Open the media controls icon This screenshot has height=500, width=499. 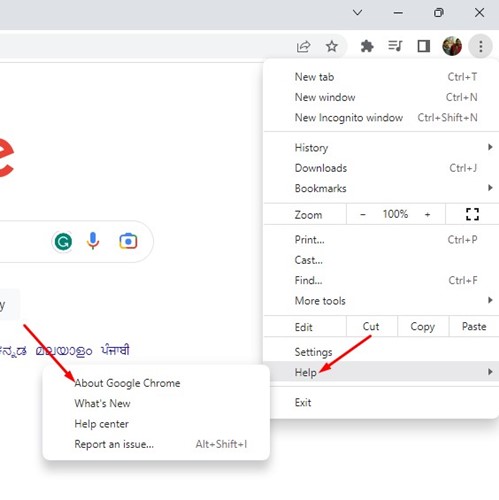pyautogui.click(x=395, y=46)
